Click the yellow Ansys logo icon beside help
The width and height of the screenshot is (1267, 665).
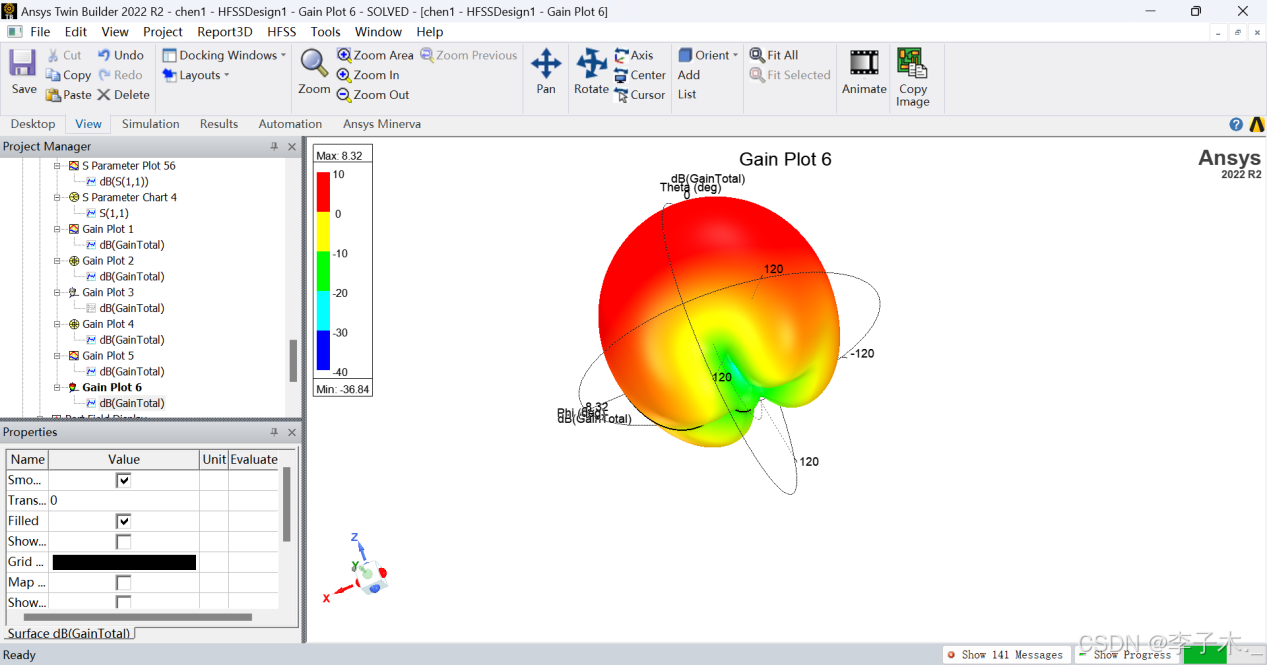tap(1257, 124)
